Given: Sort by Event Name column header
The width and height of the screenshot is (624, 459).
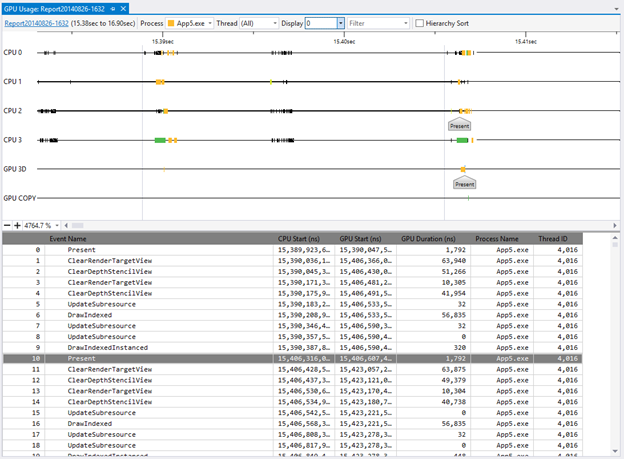Looking at the screenshot, I should (x=68, y=239).
